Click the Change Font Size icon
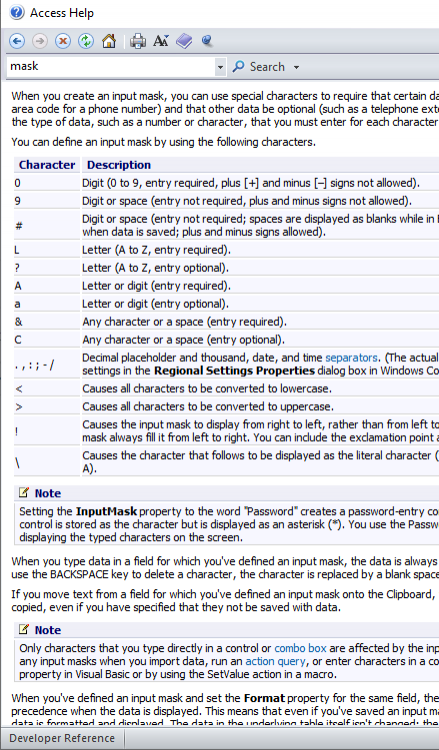 (161, 41)
